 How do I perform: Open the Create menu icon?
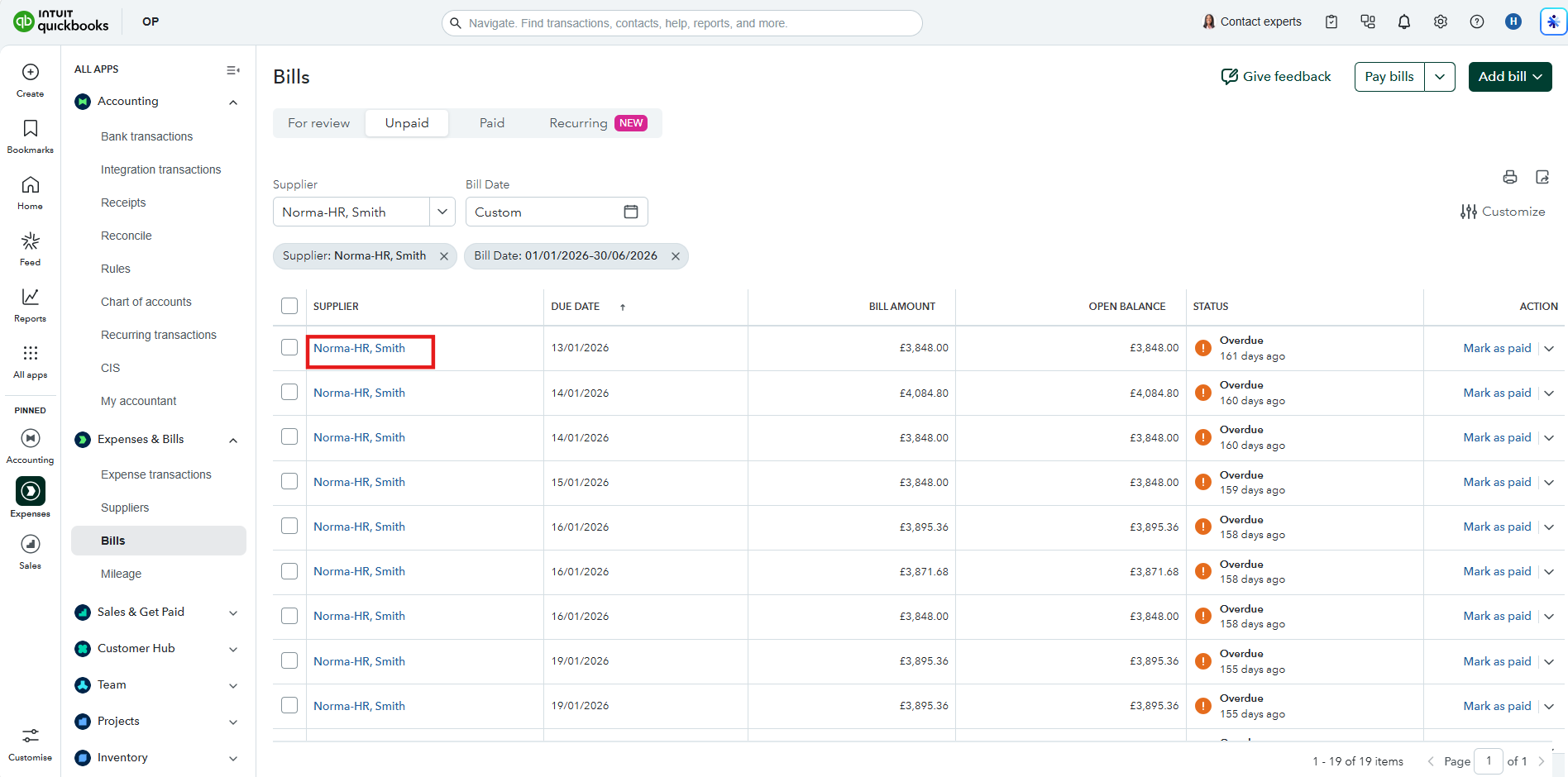pos(31,73)
